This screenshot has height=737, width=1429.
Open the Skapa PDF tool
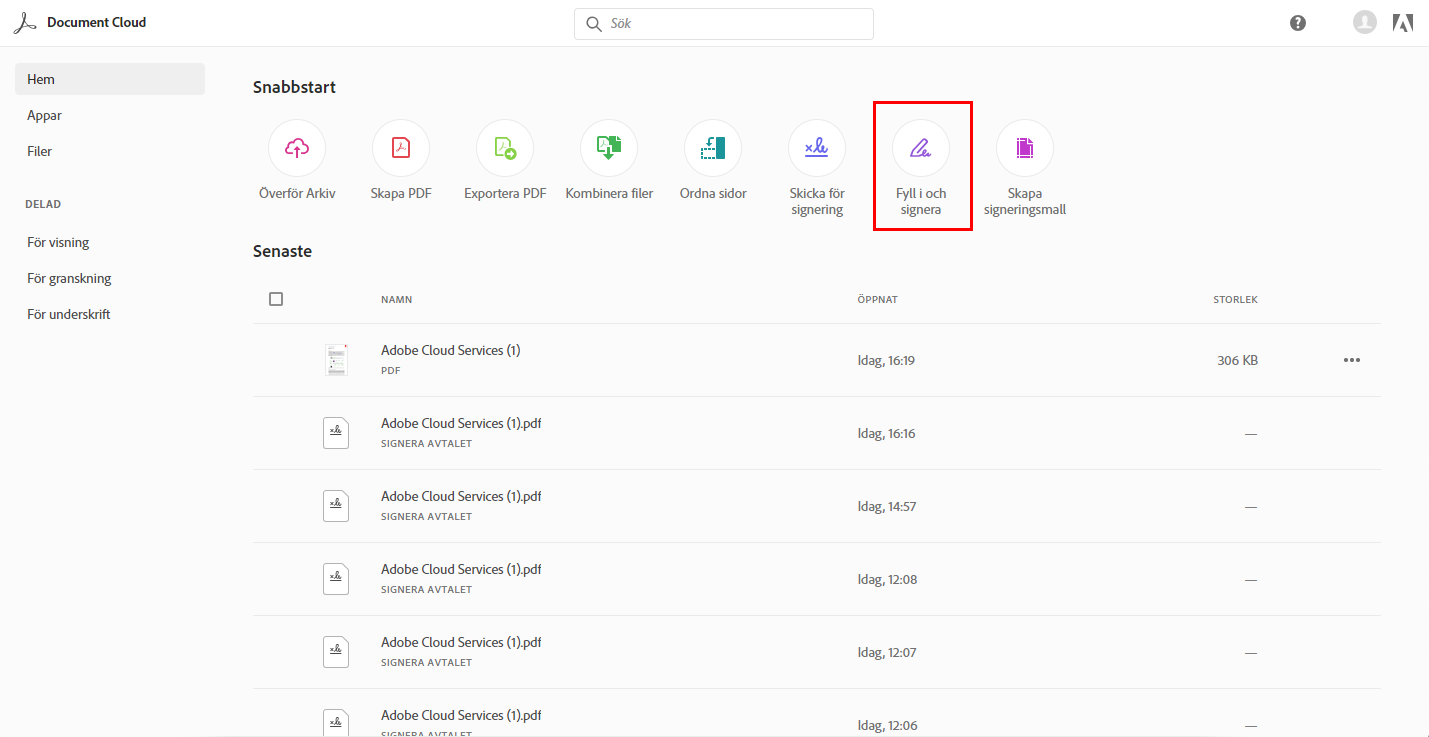[401, 148]
